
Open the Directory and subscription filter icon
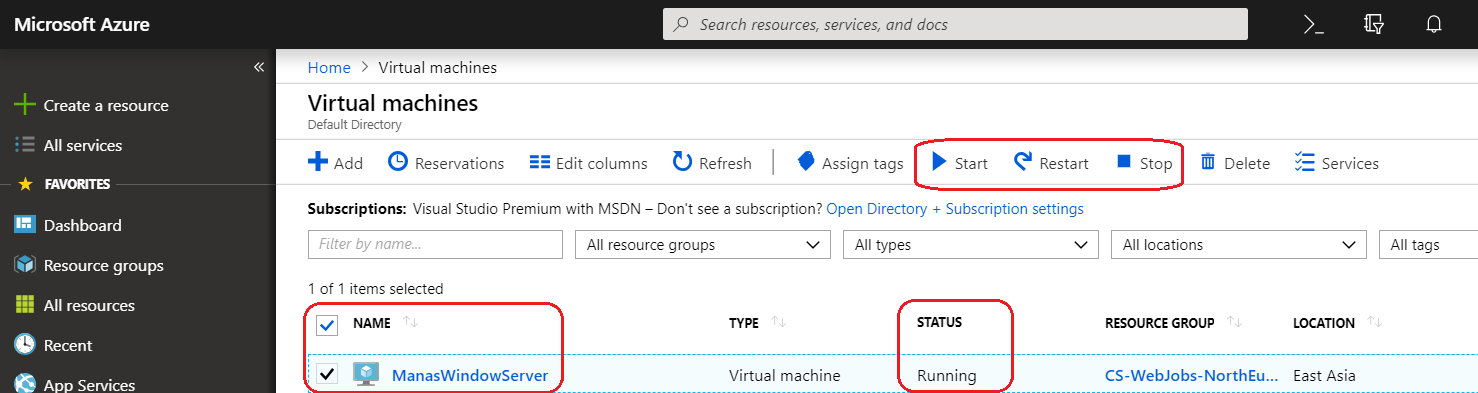click(1374, 24)
